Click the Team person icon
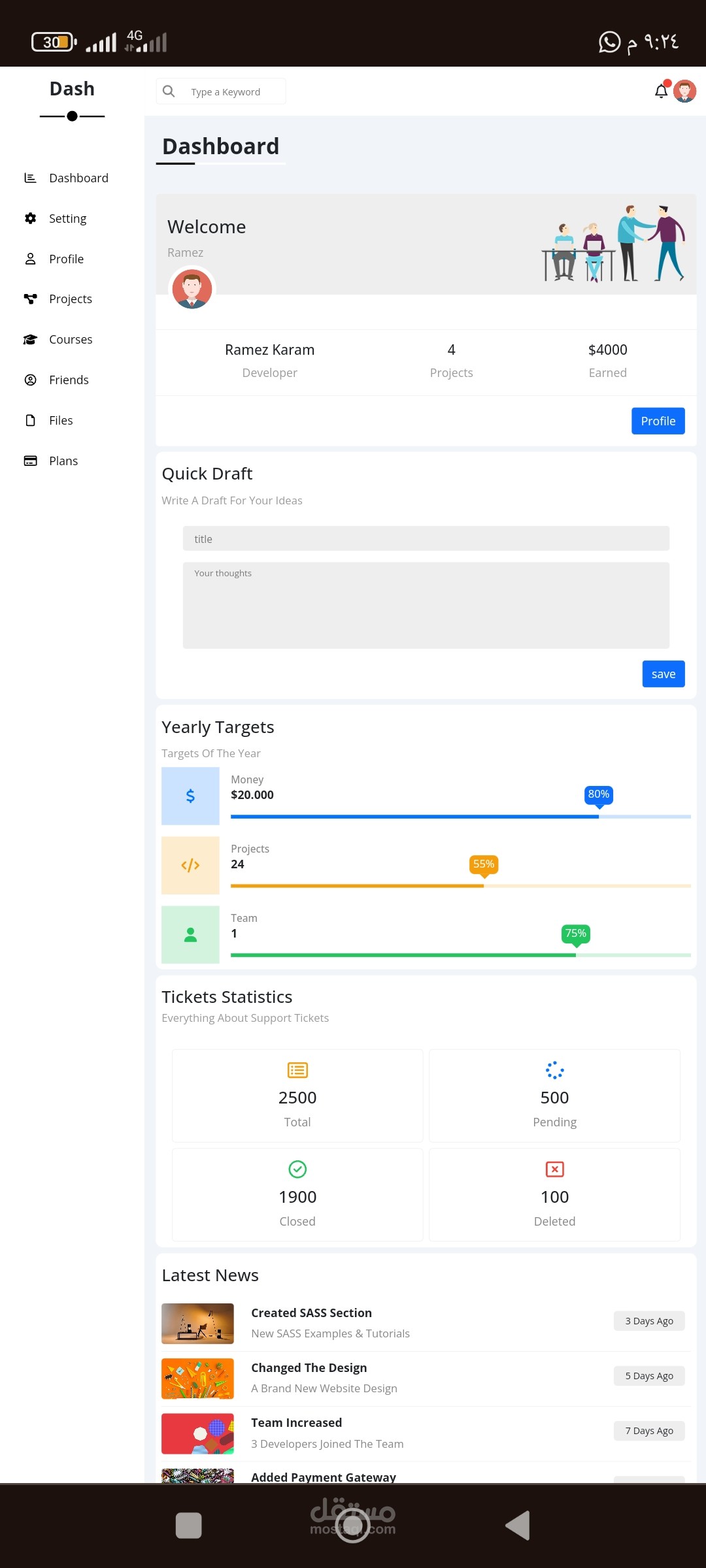 [190, 935]
